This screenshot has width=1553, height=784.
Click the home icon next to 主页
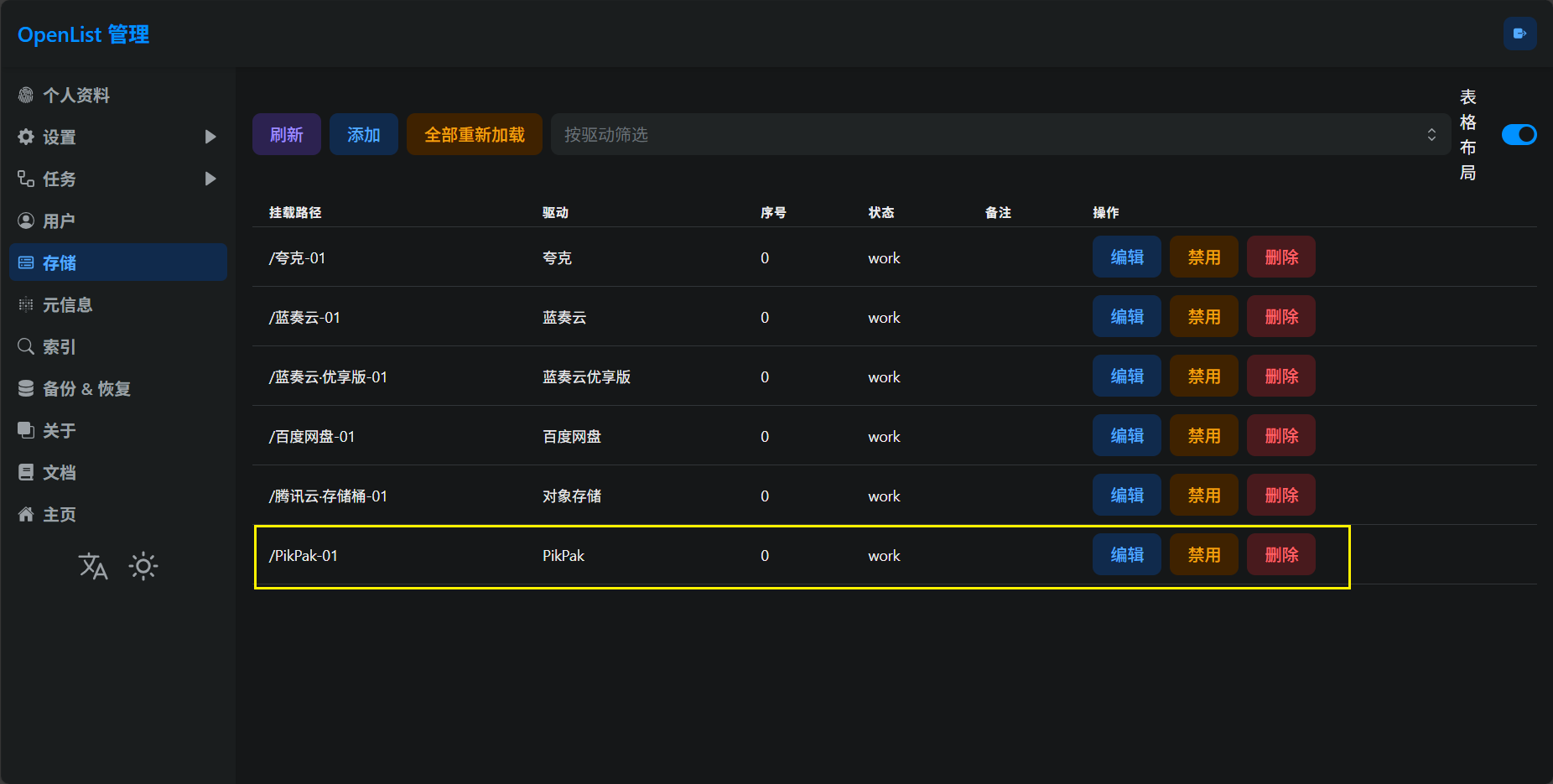pos(26,515)
